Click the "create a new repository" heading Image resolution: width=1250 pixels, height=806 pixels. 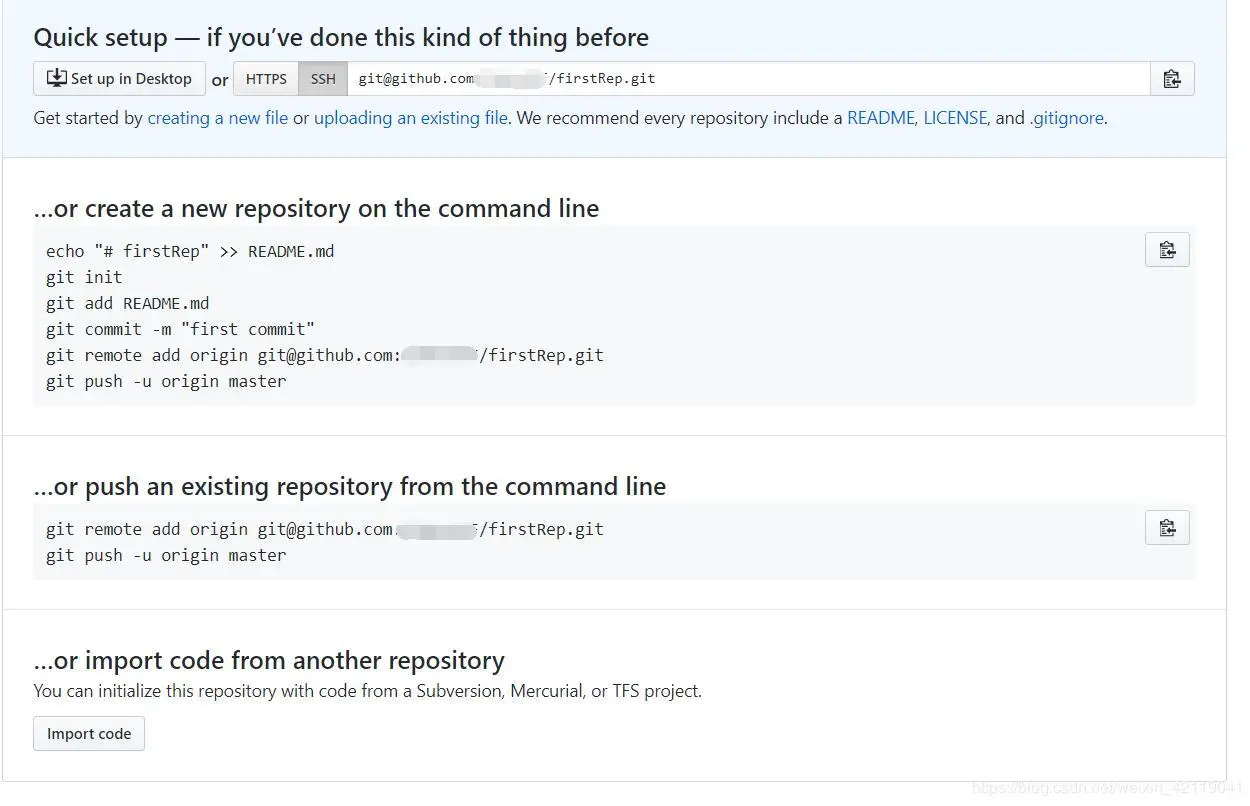click(316, 209)
